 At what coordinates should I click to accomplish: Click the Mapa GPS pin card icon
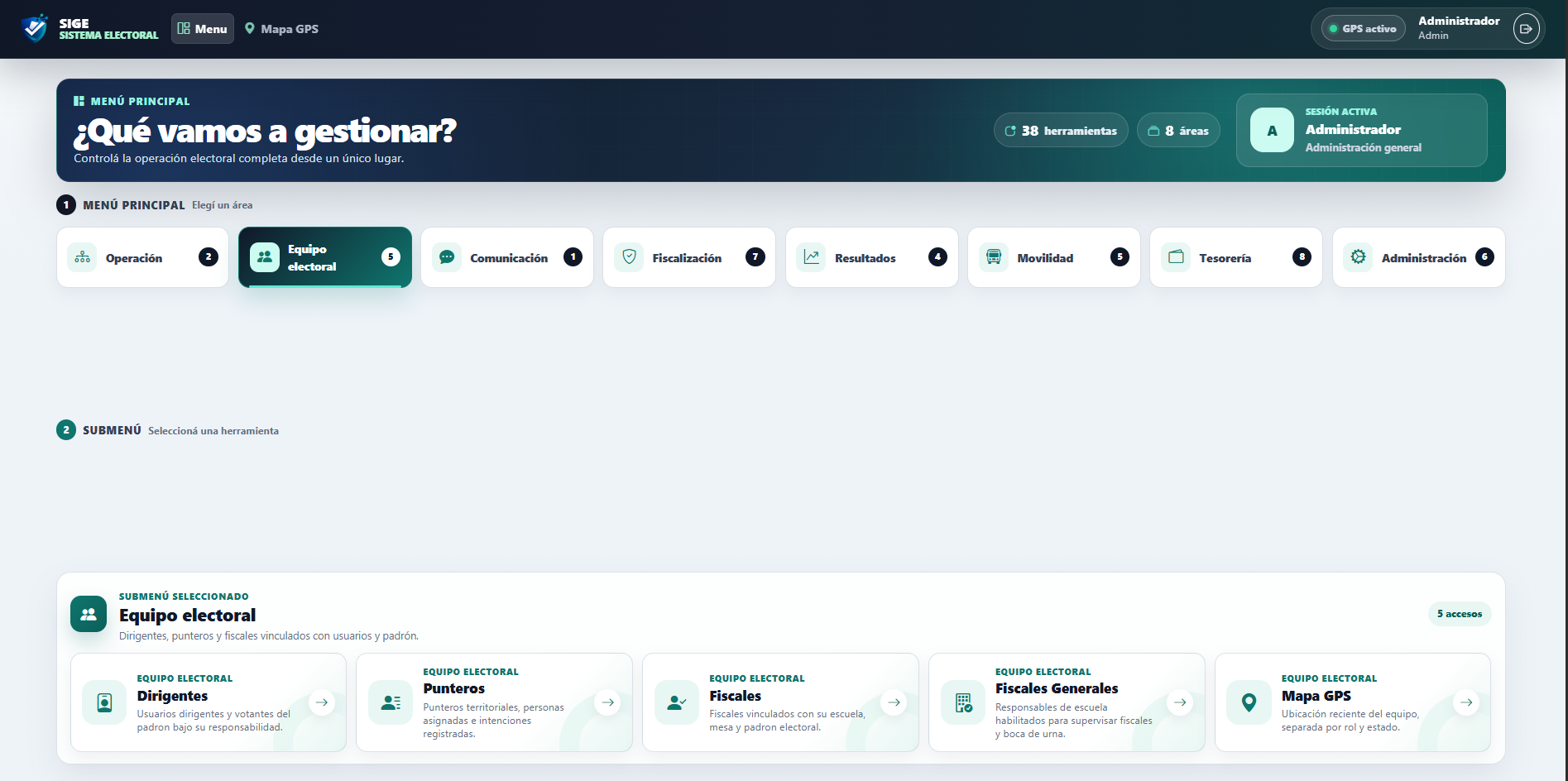pos(1249,702)
